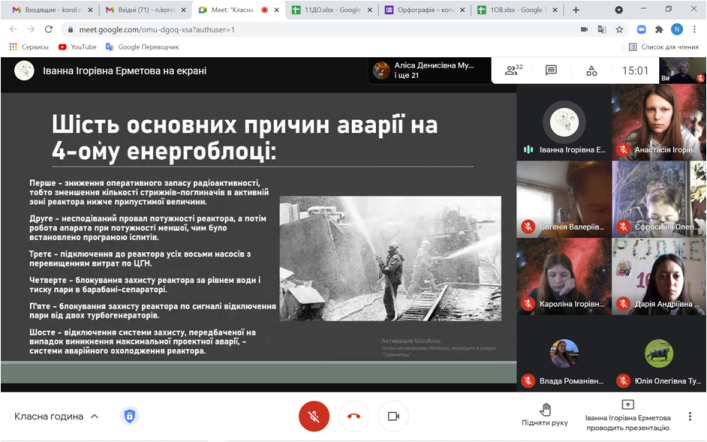Click the blue shield host controls icon
707x442 pixels.
point(129,416)
